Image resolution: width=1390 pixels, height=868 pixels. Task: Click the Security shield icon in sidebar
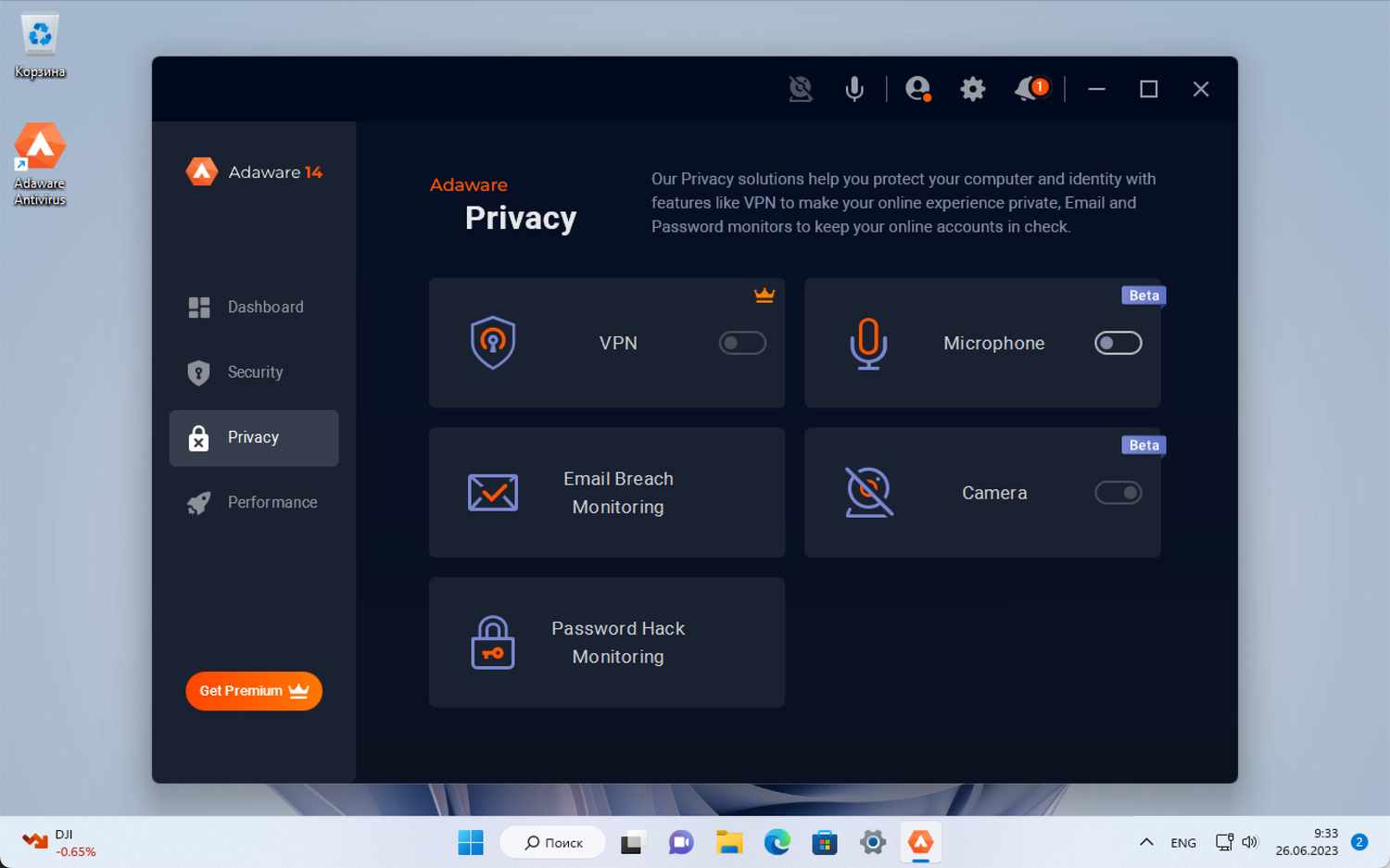point(198,372)
